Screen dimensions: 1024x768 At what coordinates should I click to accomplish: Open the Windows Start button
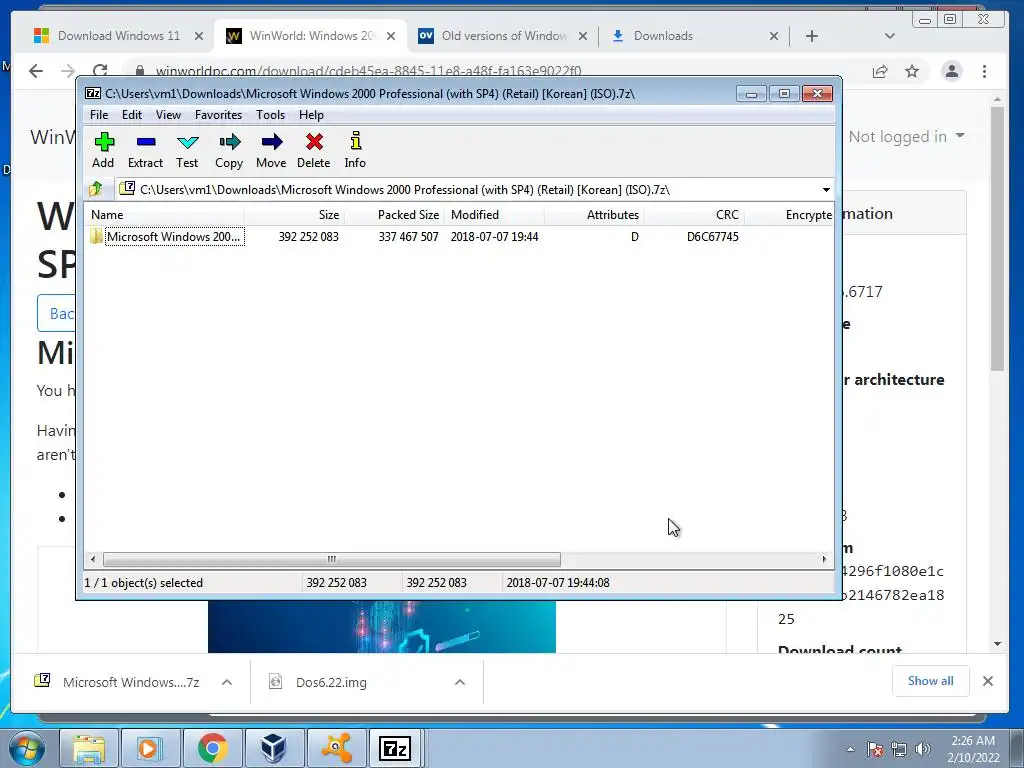point(27,748)
